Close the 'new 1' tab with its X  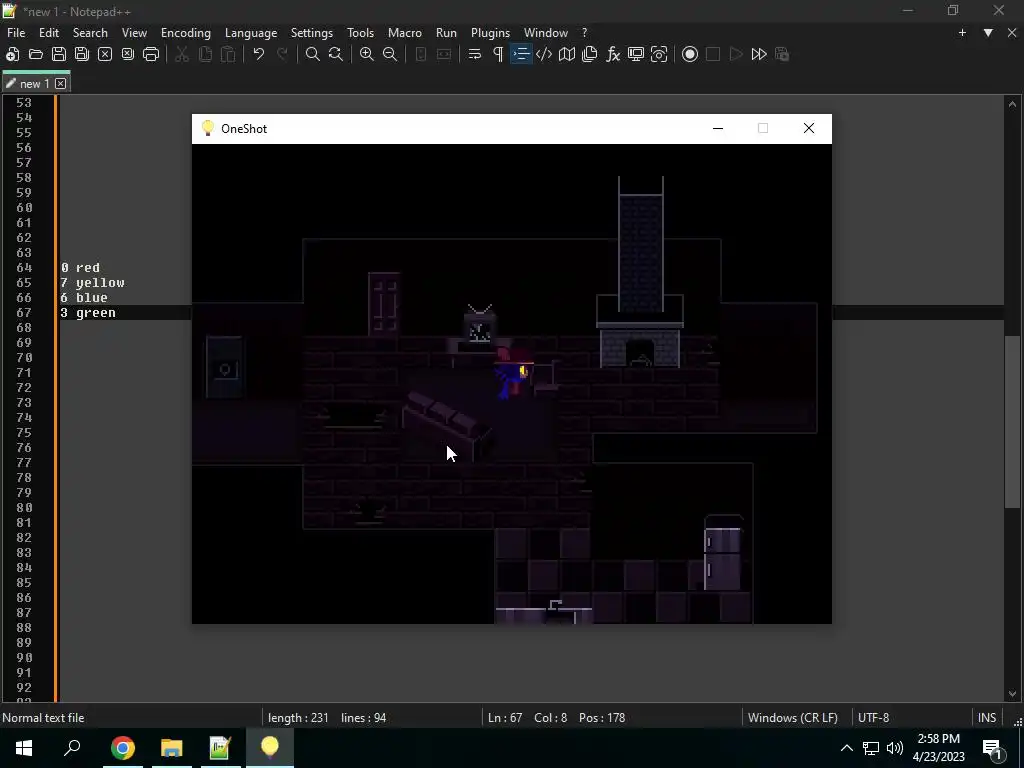61,84
